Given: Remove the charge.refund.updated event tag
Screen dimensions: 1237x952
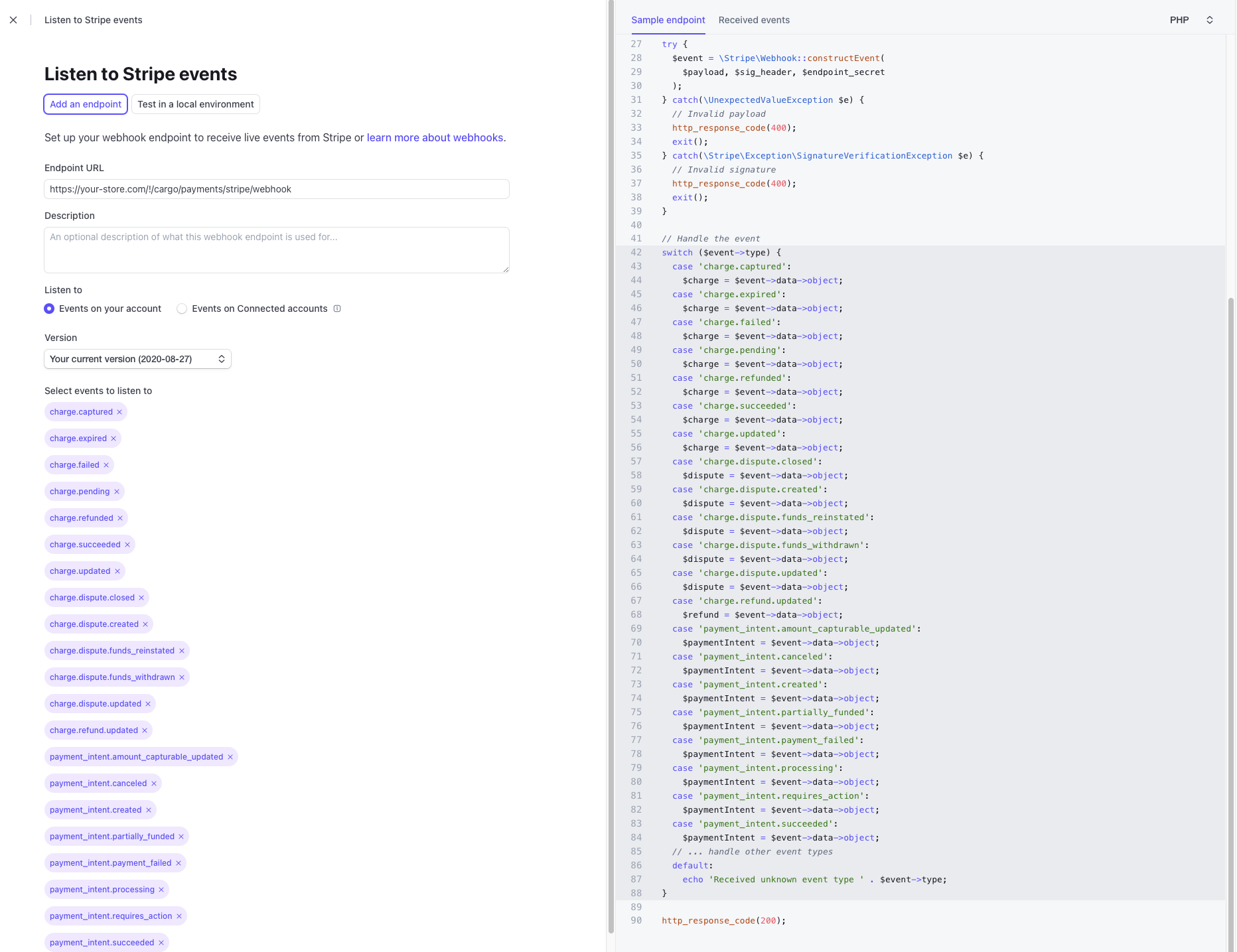Looking at the screenshot, I should point(145,730).
